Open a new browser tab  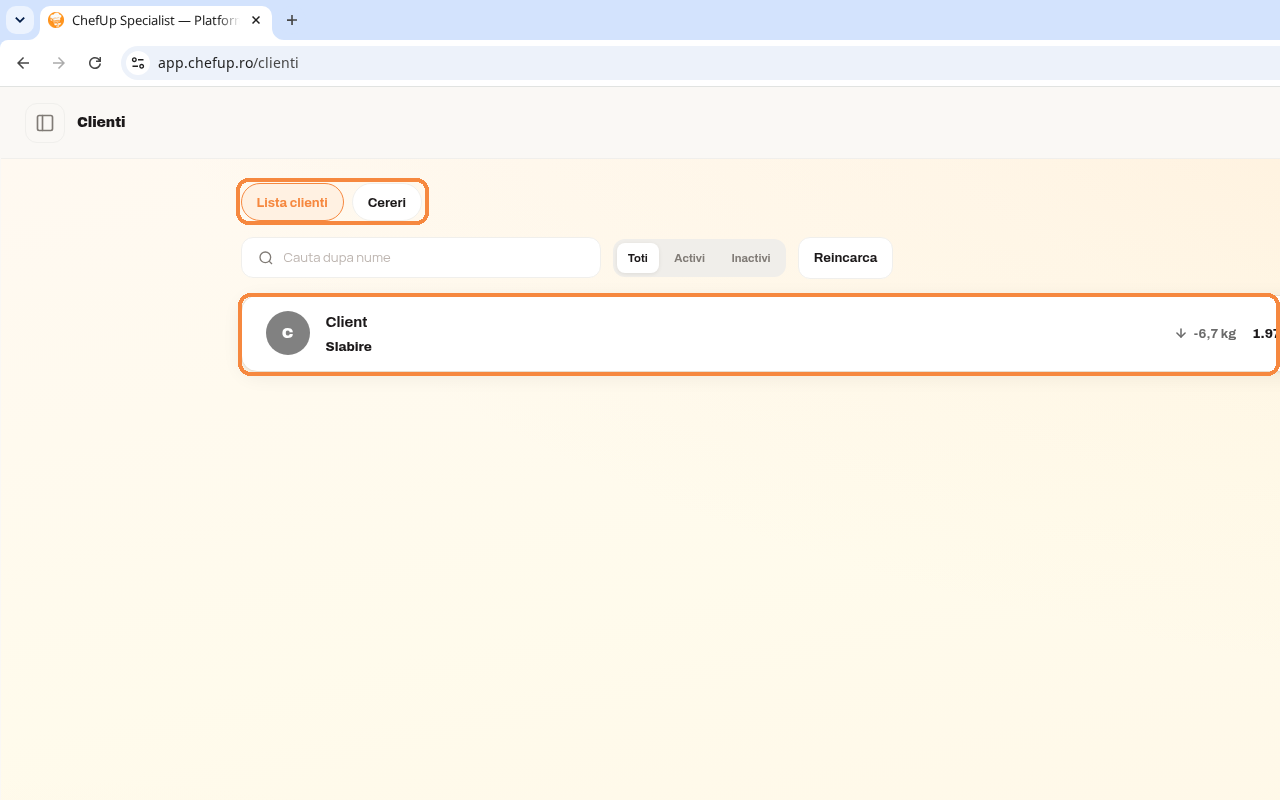click(x=292, y=20)
